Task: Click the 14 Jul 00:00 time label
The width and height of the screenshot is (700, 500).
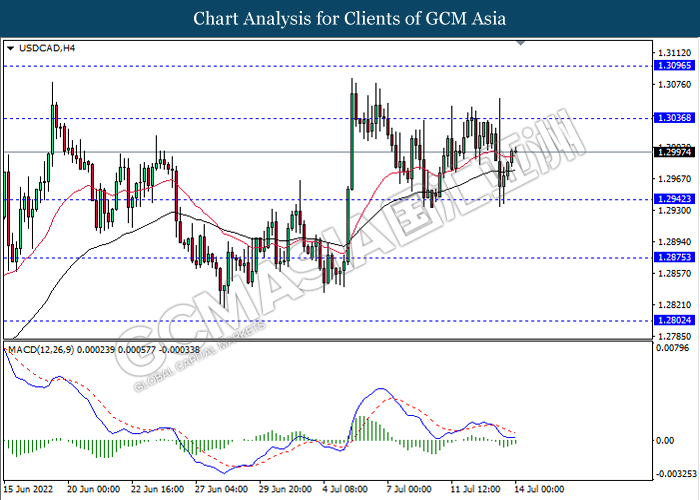Action: [539, 489]
